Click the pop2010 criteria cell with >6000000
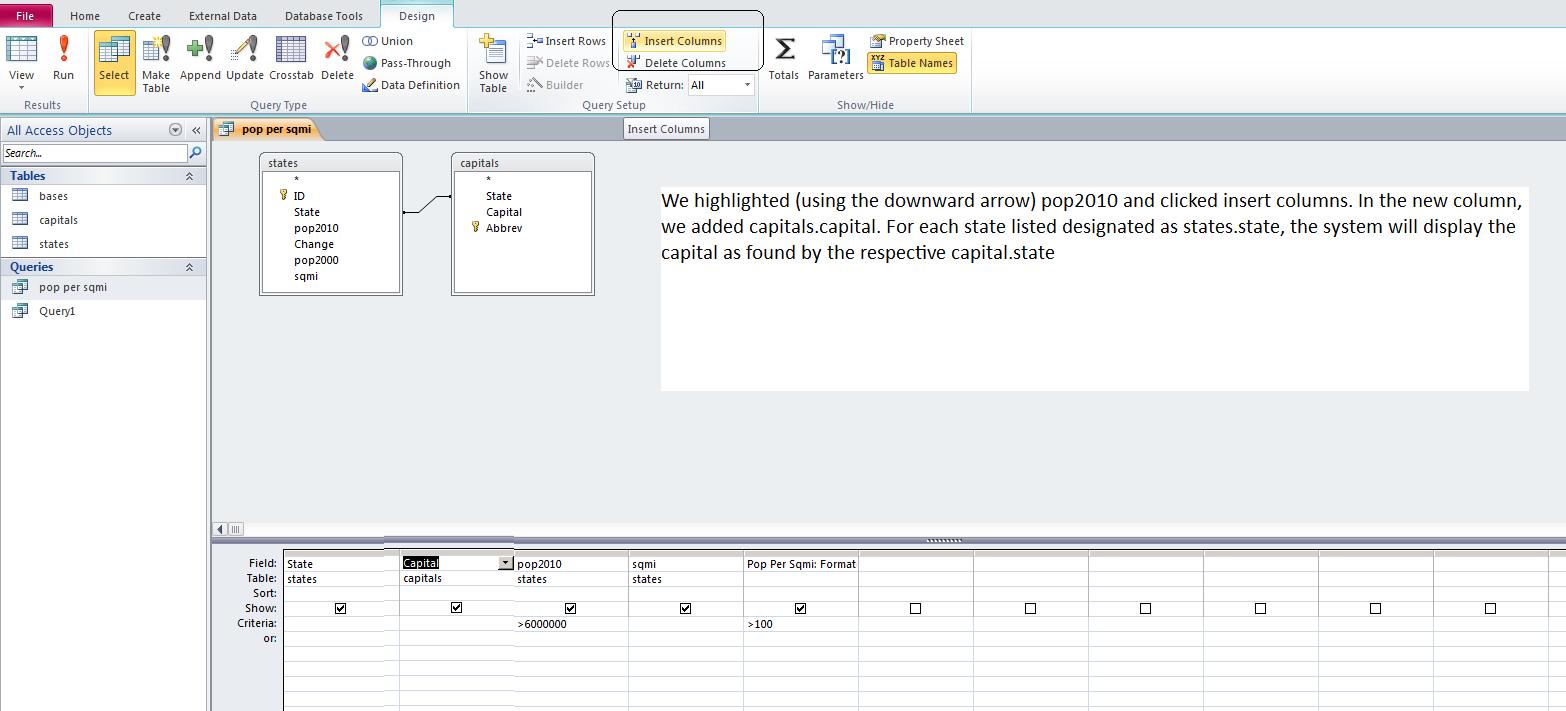The image size is (1566, 711). pos(571,624)
